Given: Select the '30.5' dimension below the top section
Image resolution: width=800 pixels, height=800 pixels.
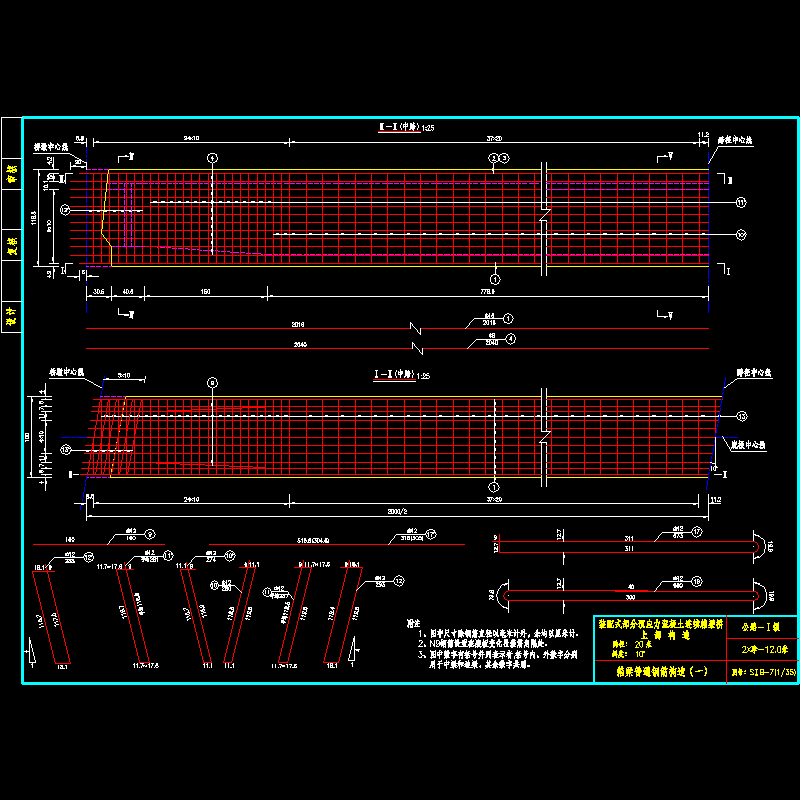Looking at the screenshot, I should click(98, 292).
